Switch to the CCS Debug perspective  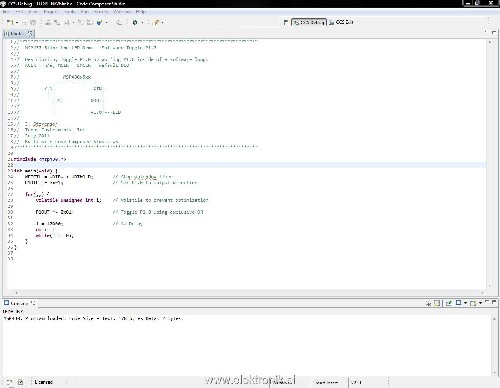tap(309, 22)
